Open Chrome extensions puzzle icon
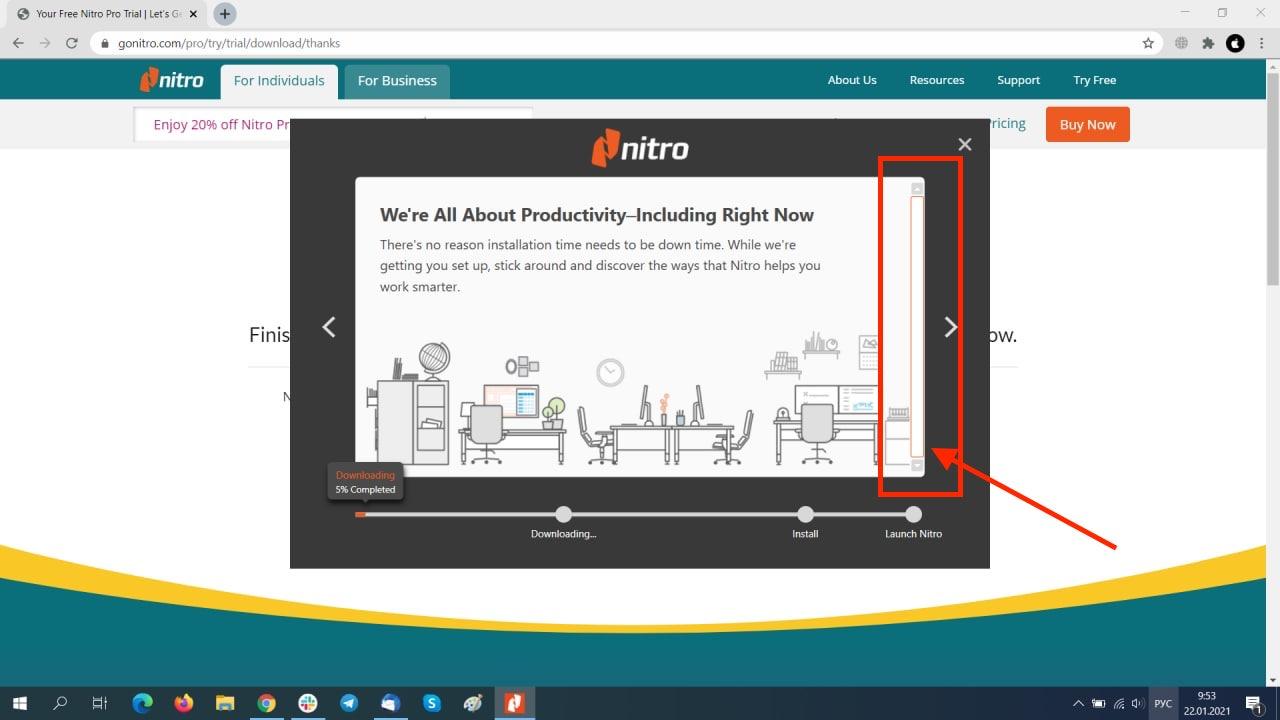Screen dimensions: 1280x720 1208,43
